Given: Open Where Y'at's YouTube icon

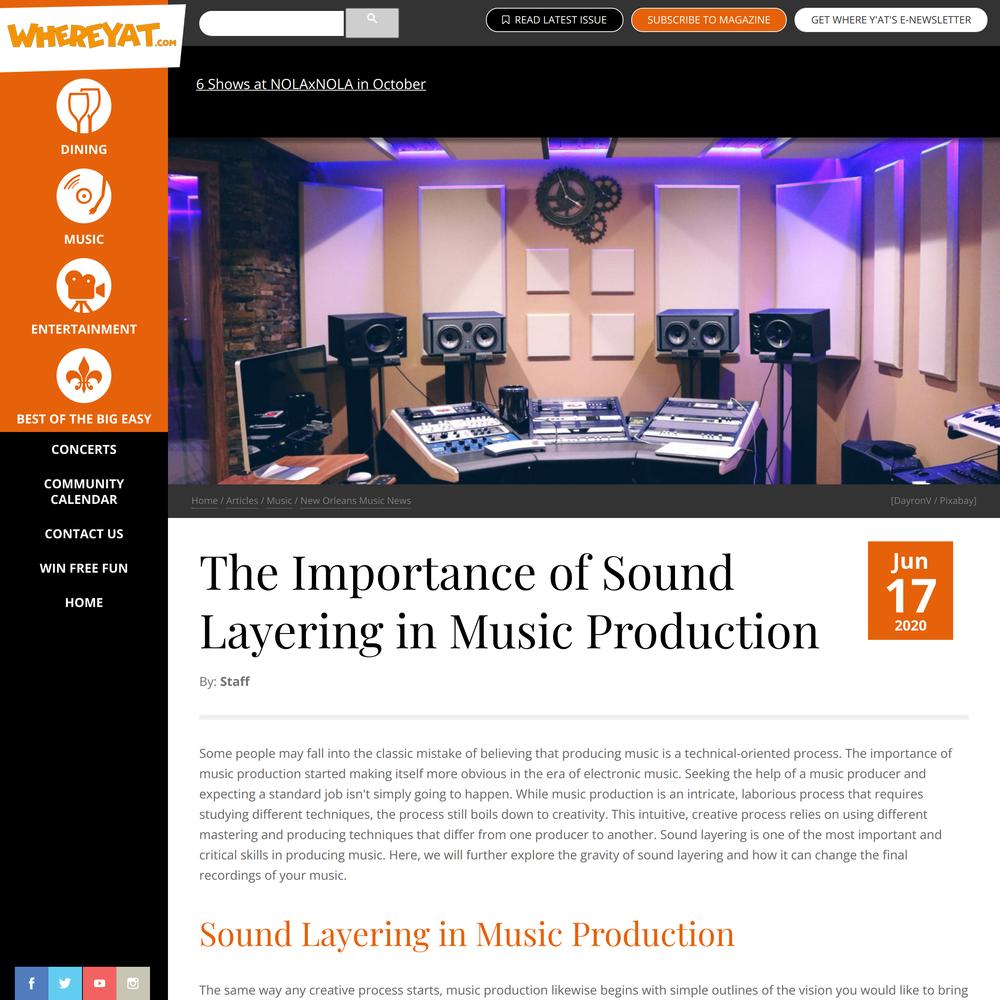Looking at the screenshot, I should pyautogui.click(x=99, y=983).
